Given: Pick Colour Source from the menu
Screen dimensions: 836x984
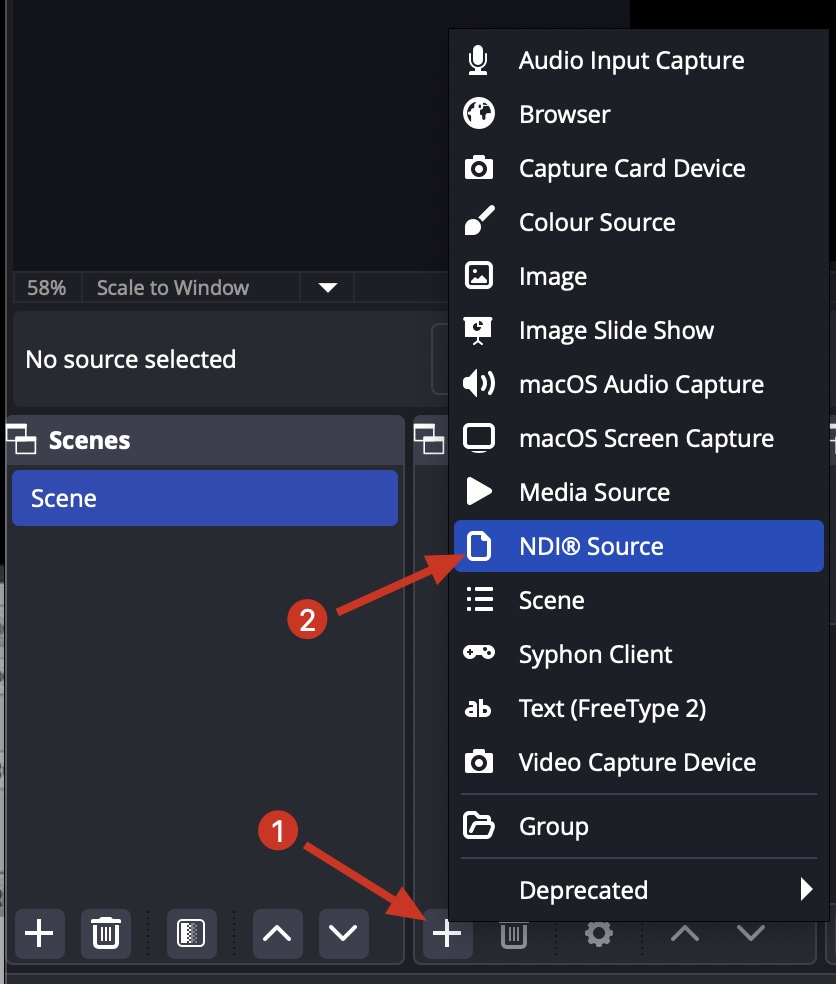Looking at the screenshot, I should [x=596, y=222].
